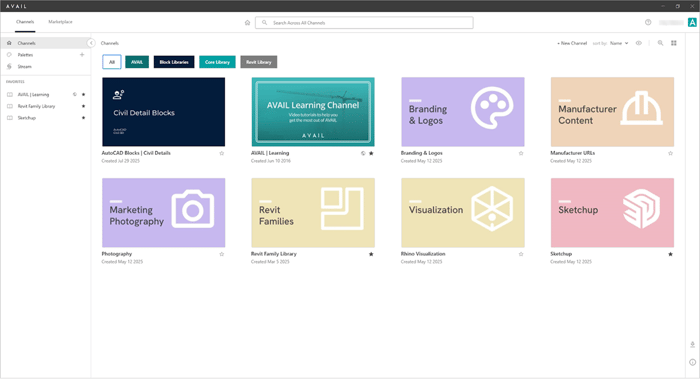Open the Sketchup channel thumbnail
This screenshot has width=700, height=379.
[x=612, y=213]
